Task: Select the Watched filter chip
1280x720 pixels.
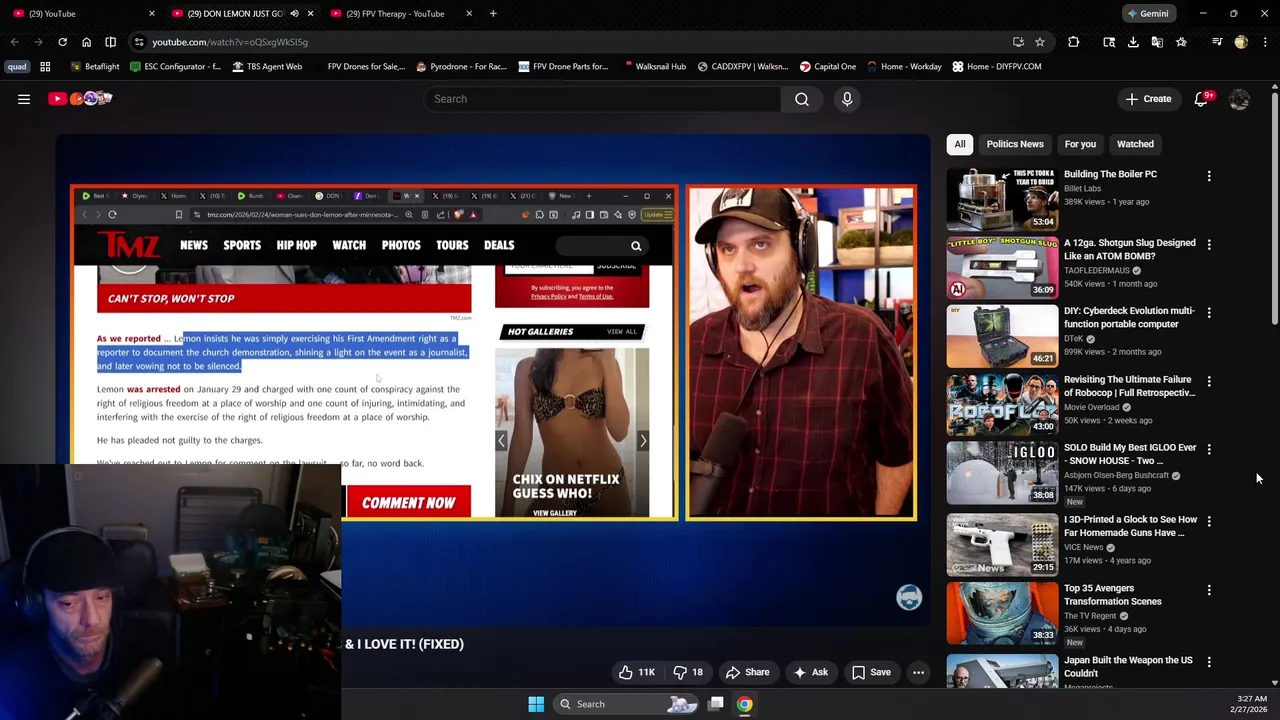Action: 1135,144
